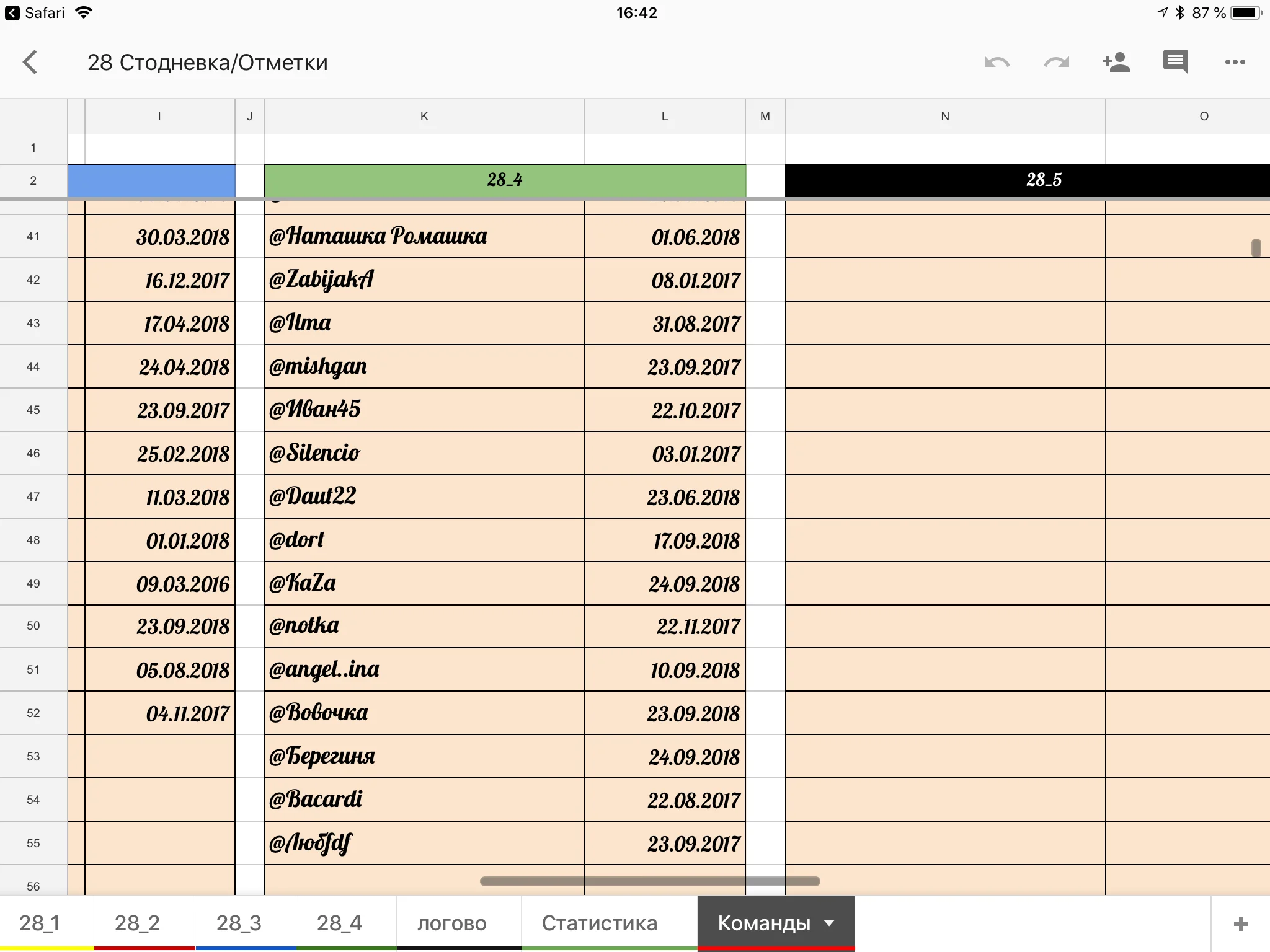Viewport: 1270px width, 952px height.
Task: Open the three-dot more menu
Action: click(1235, 62)
